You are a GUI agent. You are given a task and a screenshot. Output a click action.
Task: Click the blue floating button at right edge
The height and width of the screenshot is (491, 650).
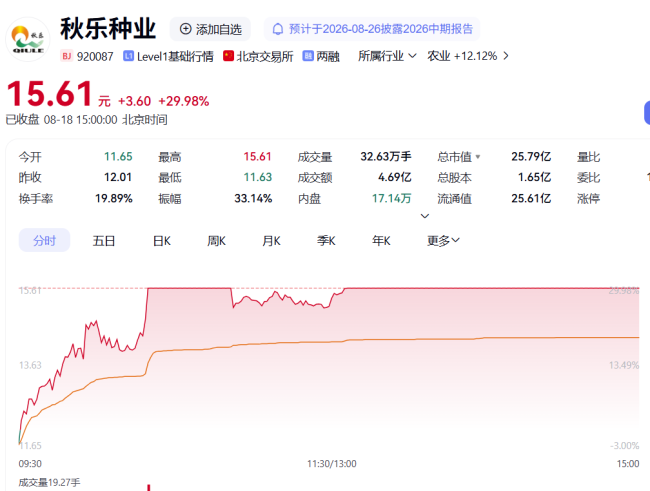tap(647, 112)
